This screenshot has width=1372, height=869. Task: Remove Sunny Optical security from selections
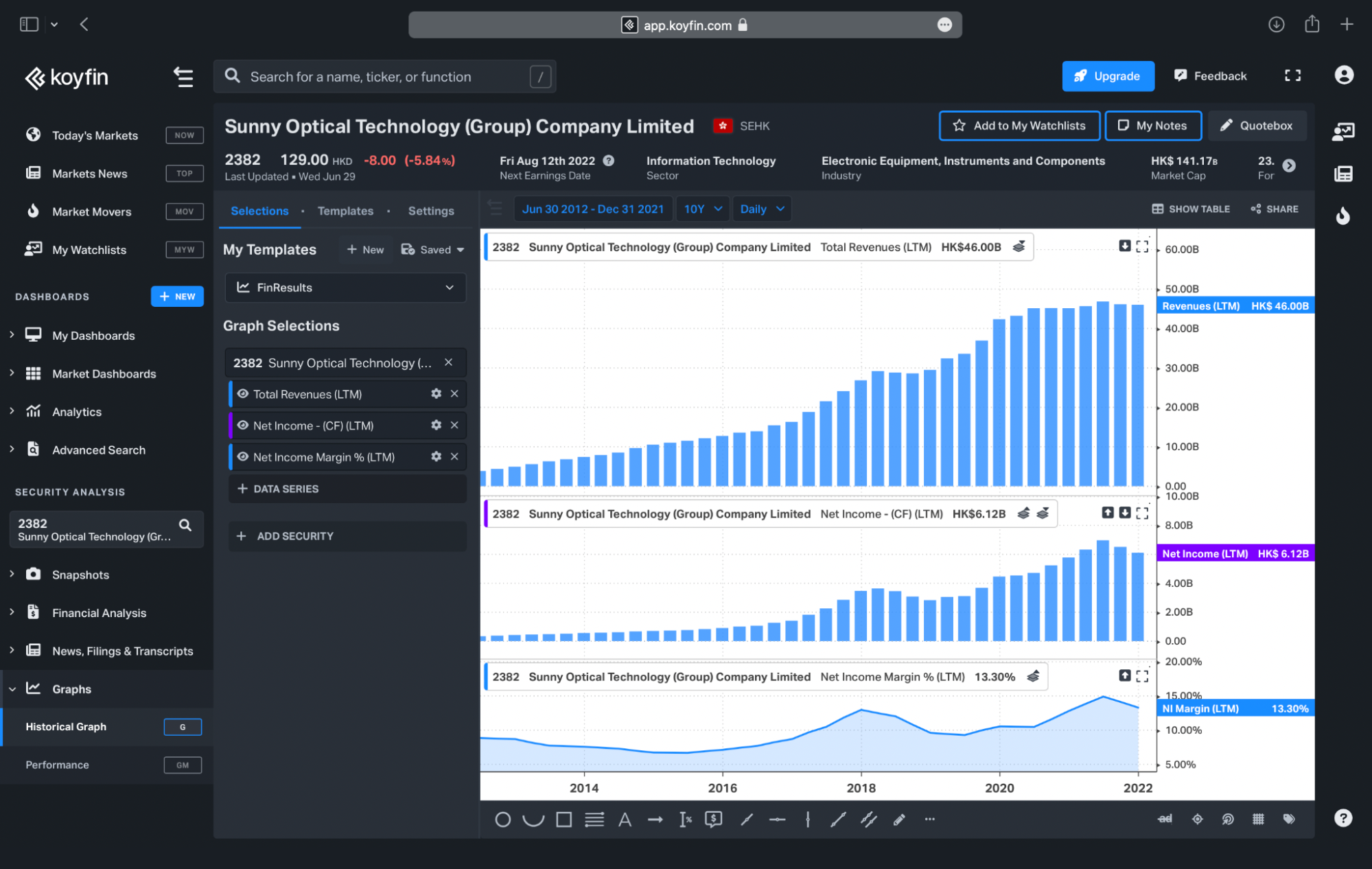(448, 362)
